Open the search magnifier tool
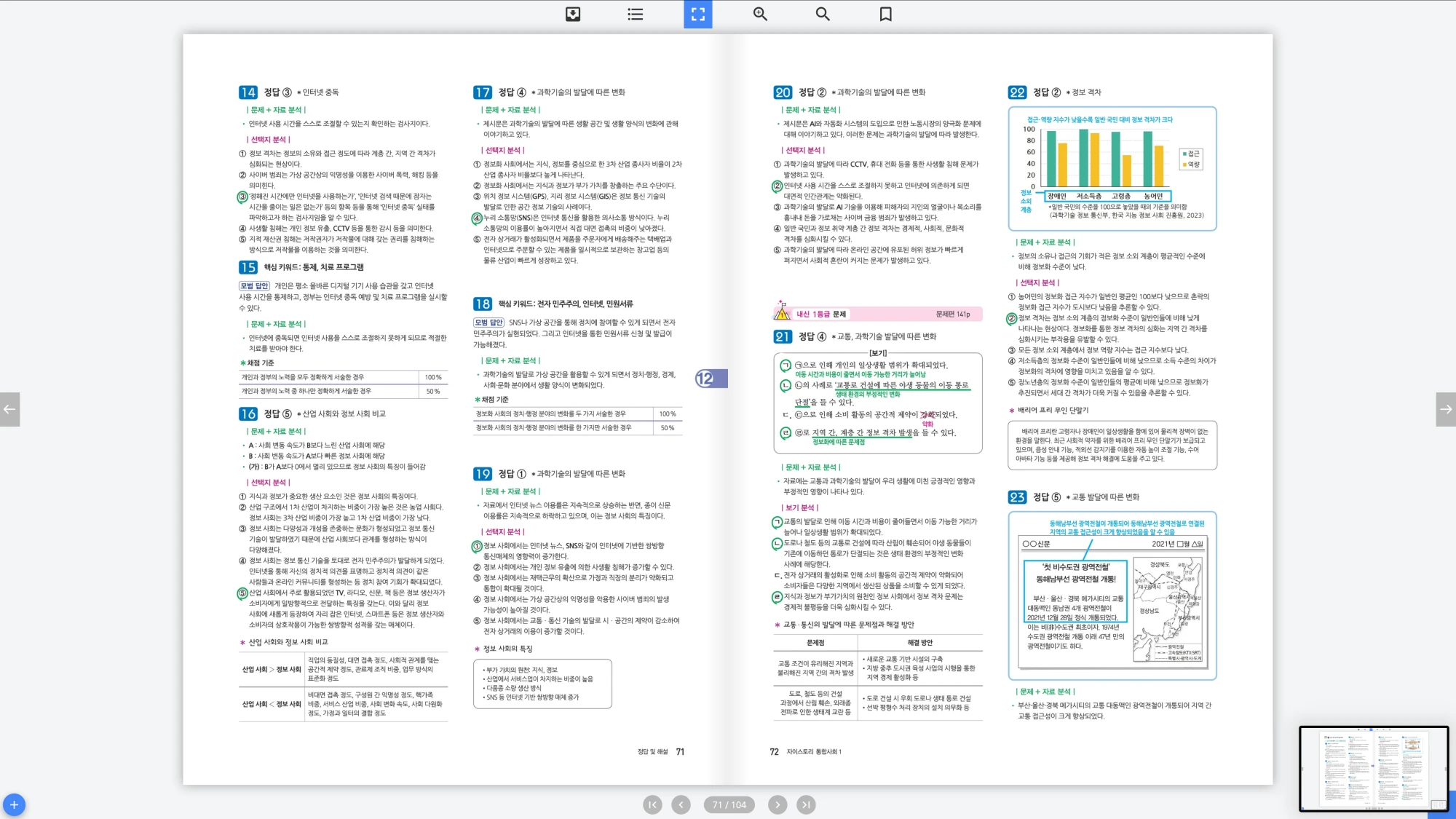Viewport: 1456px width, 819px height. click(x=823, y=14)
